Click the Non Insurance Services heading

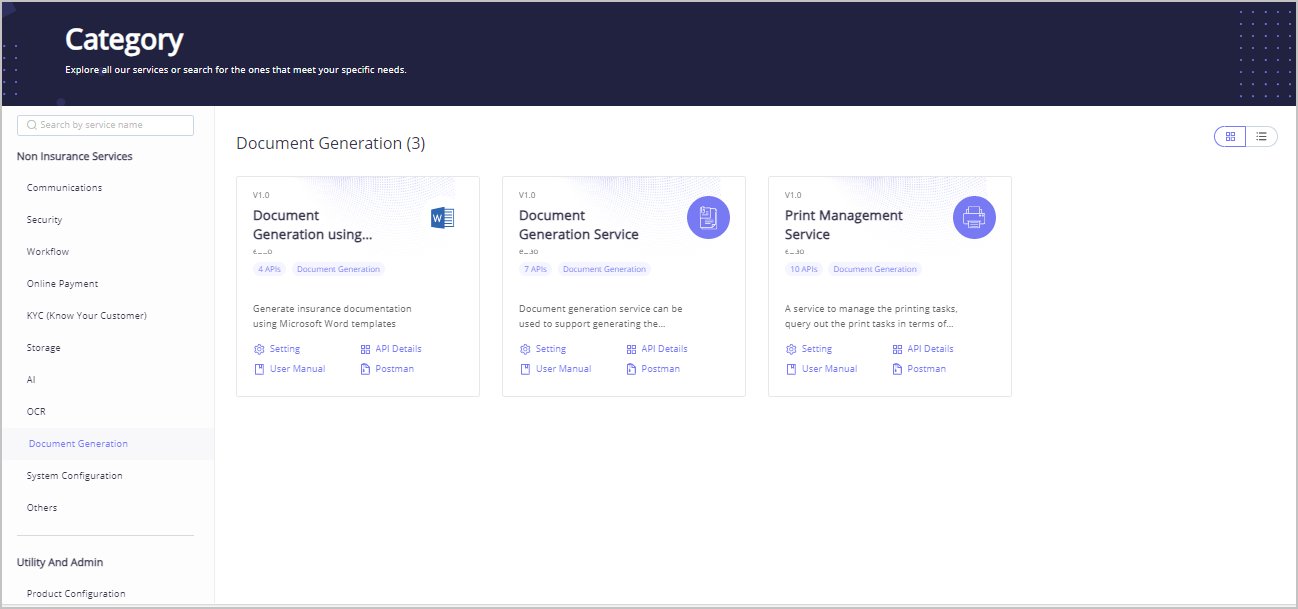pyautogui.click(x=75, y=156)
